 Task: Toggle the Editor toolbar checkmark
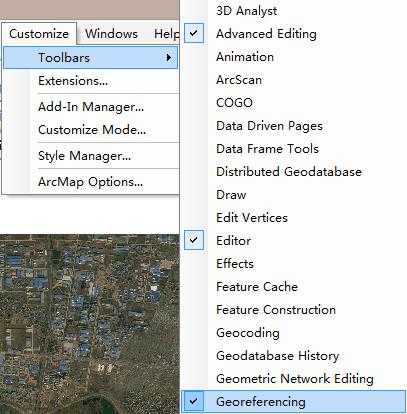(194, 240)
